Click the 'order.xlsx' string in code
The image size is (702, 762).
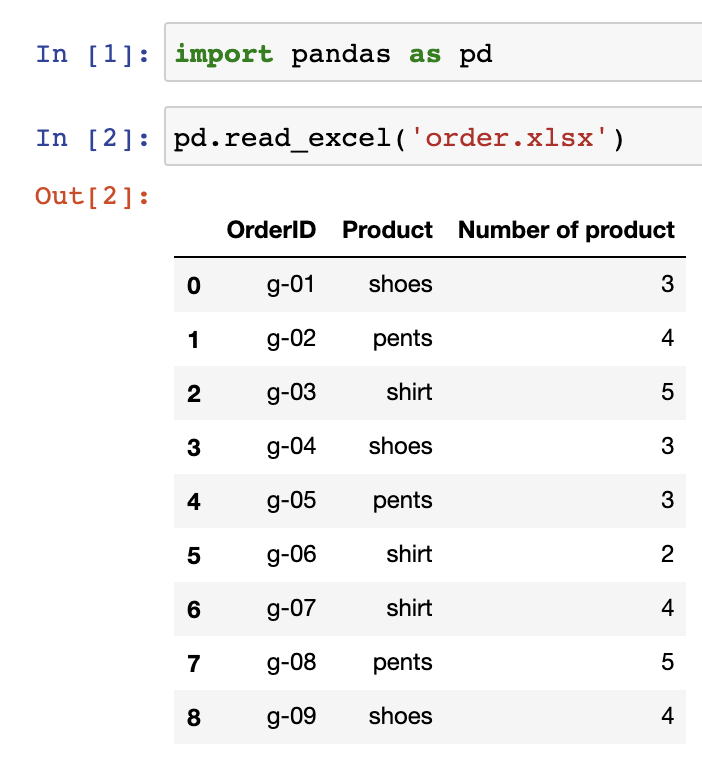click(x=510, y=138)
